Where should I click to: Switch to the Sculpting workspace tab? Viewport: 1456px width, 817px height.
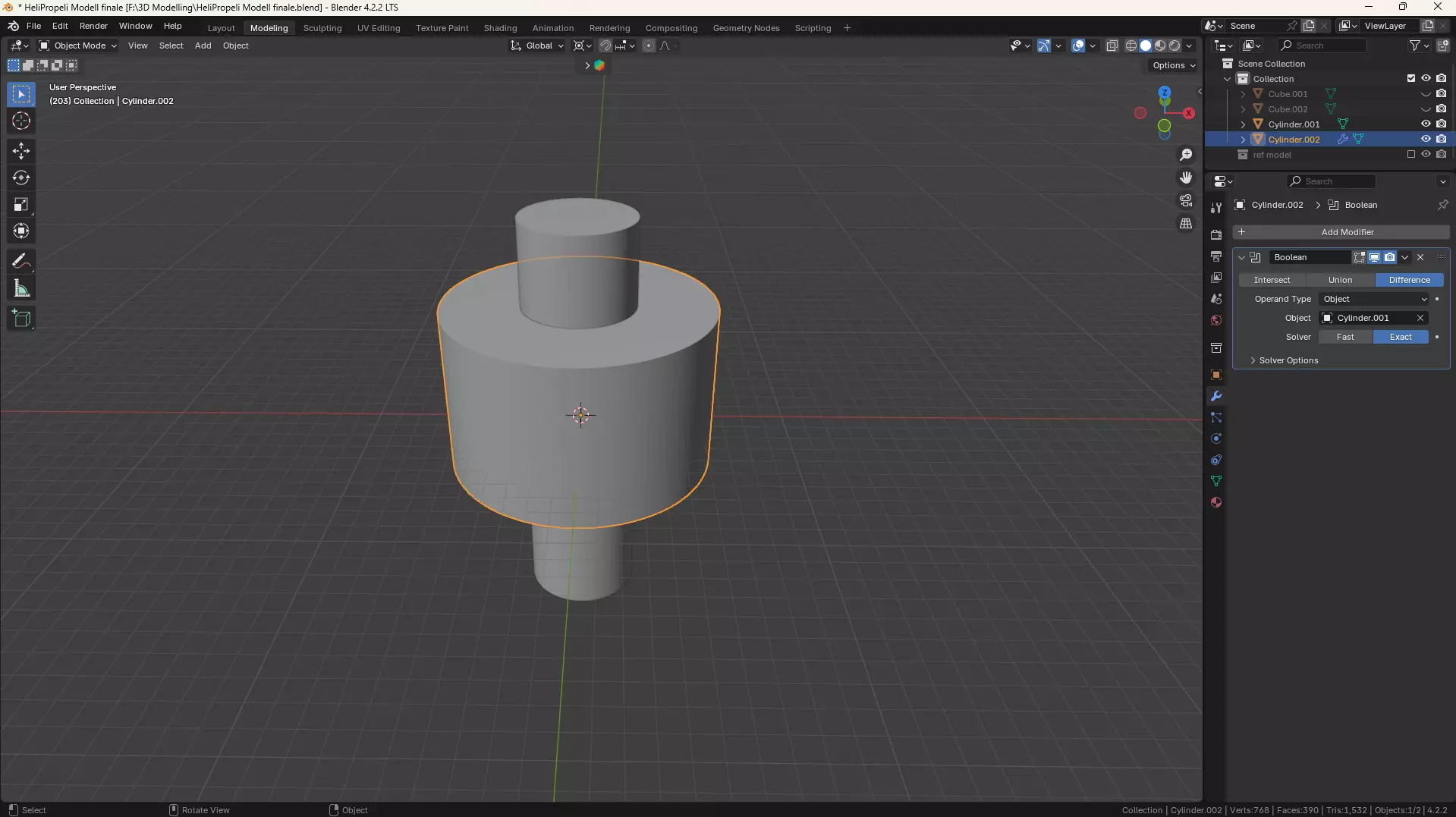[x=322, y=28]
